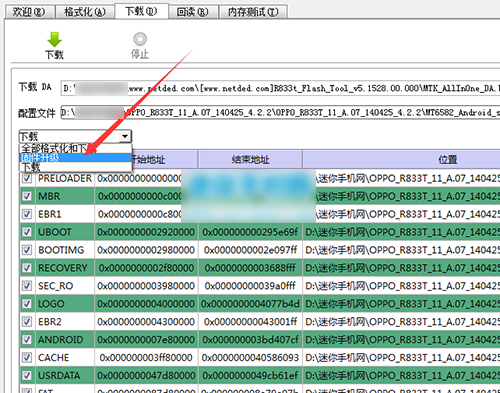This screenshot has width=500, height=393.
Task: Uncheck the USRDATA partition checkbox
Action: click(x=27, y=376)
